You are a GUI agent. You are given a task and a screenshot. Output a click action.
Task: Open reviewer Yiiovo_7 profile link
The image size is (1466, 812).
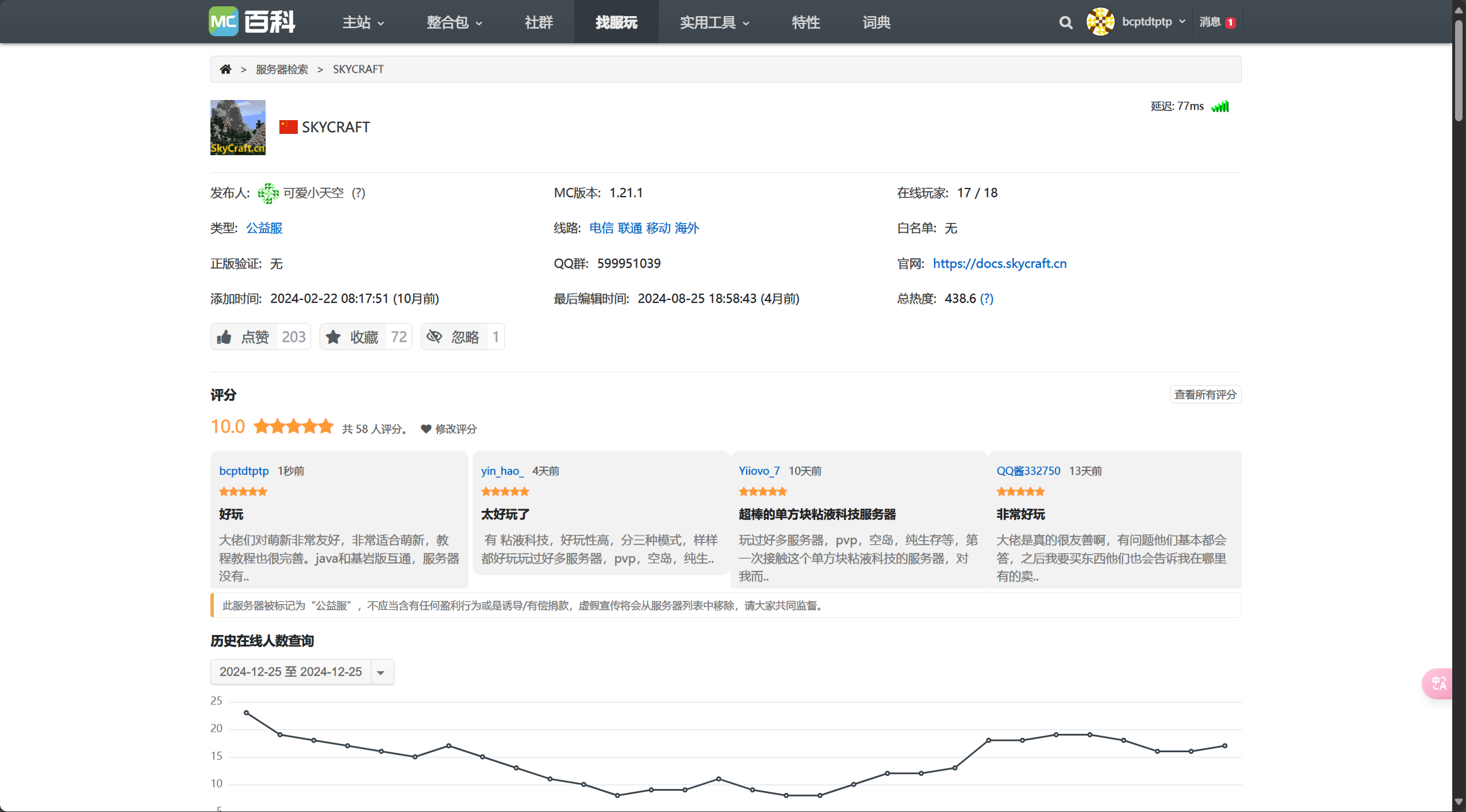click(x=759, y=471)
